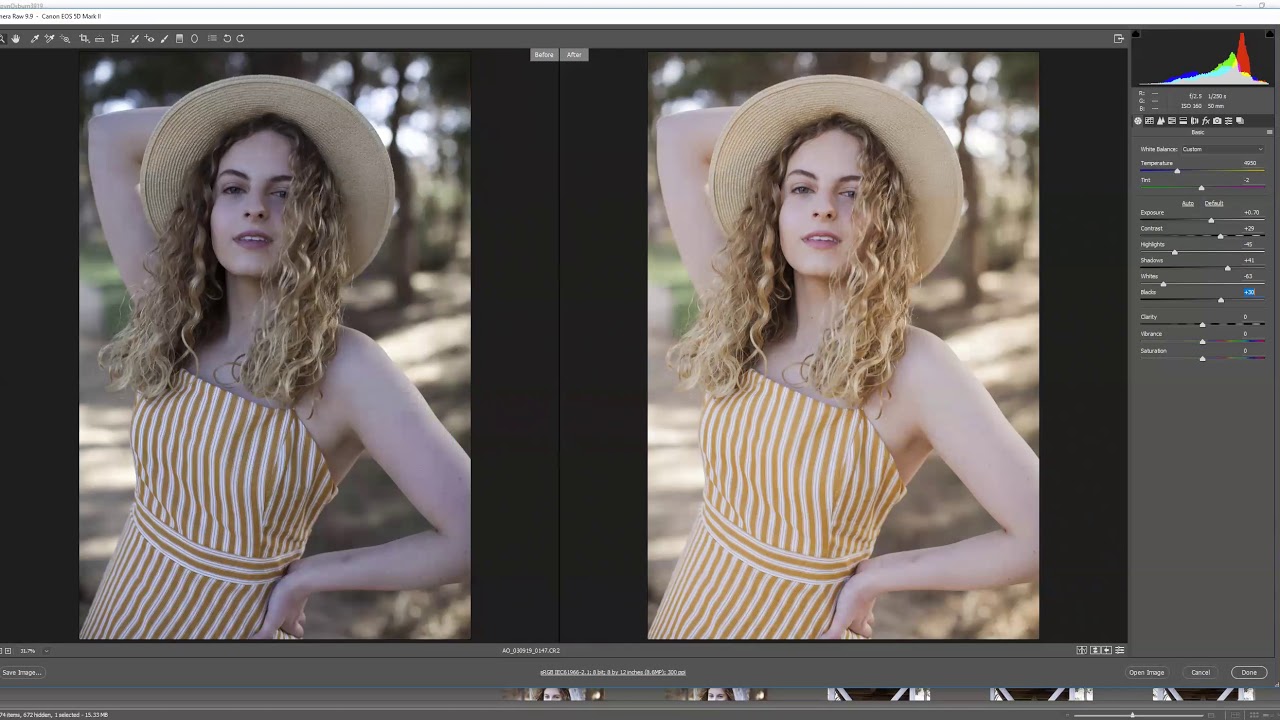Adjust the Saturation slider handle
The height and width of the screenshot is (720, 1280).
click(1202, 358)
